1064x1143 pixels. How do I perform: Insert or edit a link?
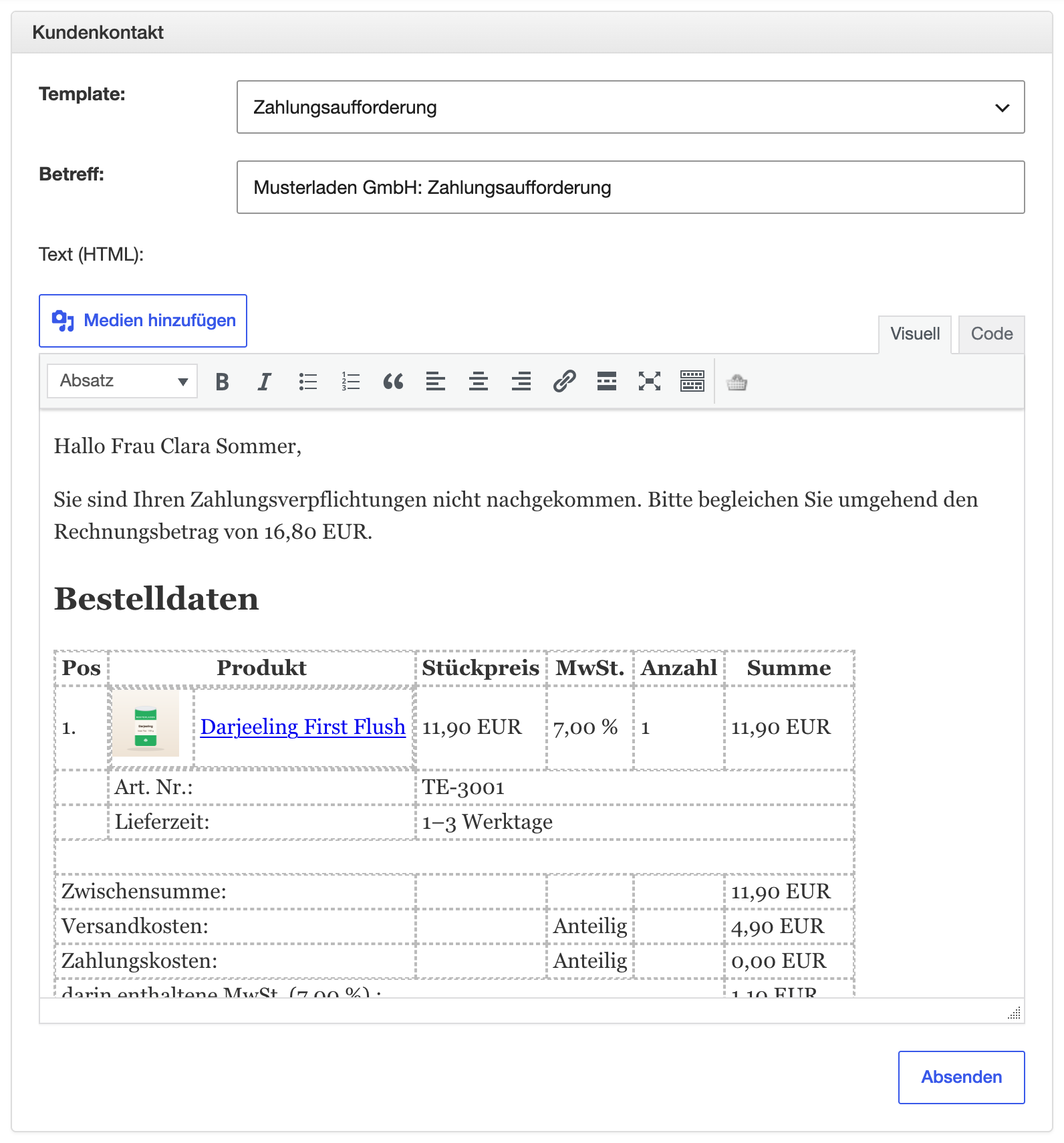[x=564, y=382]
